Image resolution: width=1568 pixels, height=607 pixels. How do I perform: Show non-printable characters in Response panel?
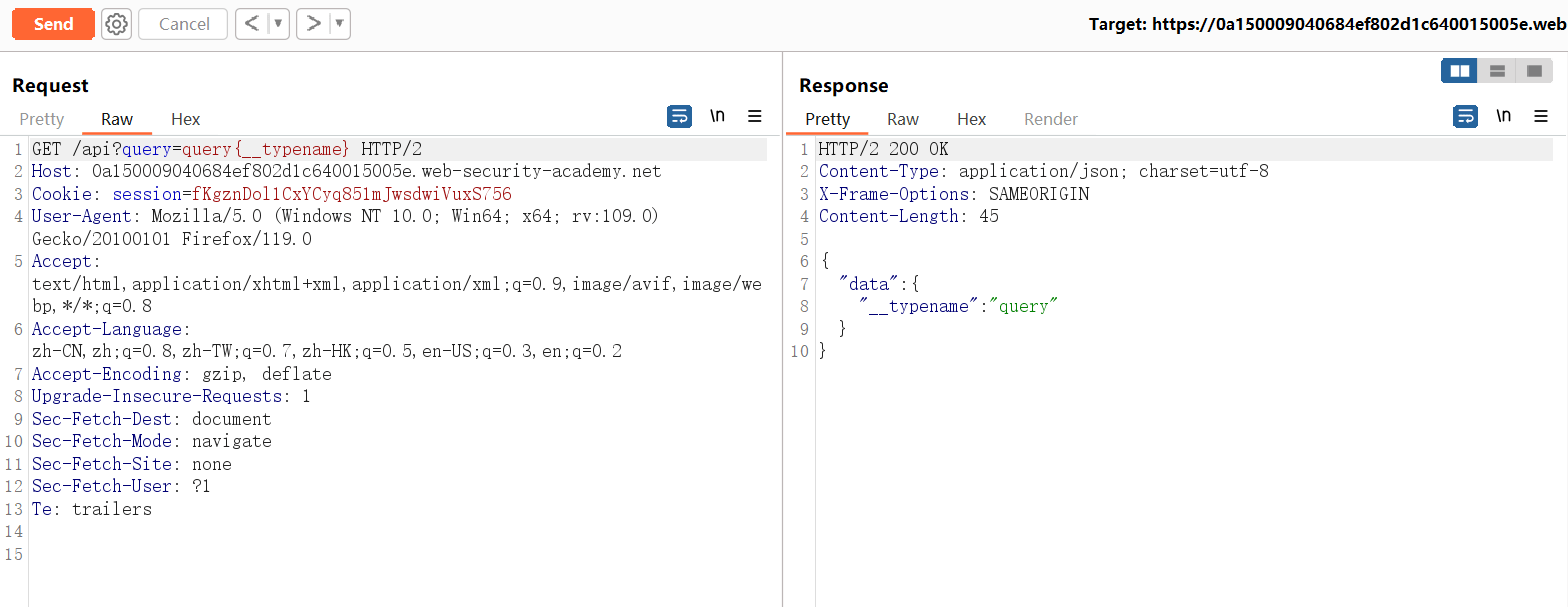(x=1503, y=117)
